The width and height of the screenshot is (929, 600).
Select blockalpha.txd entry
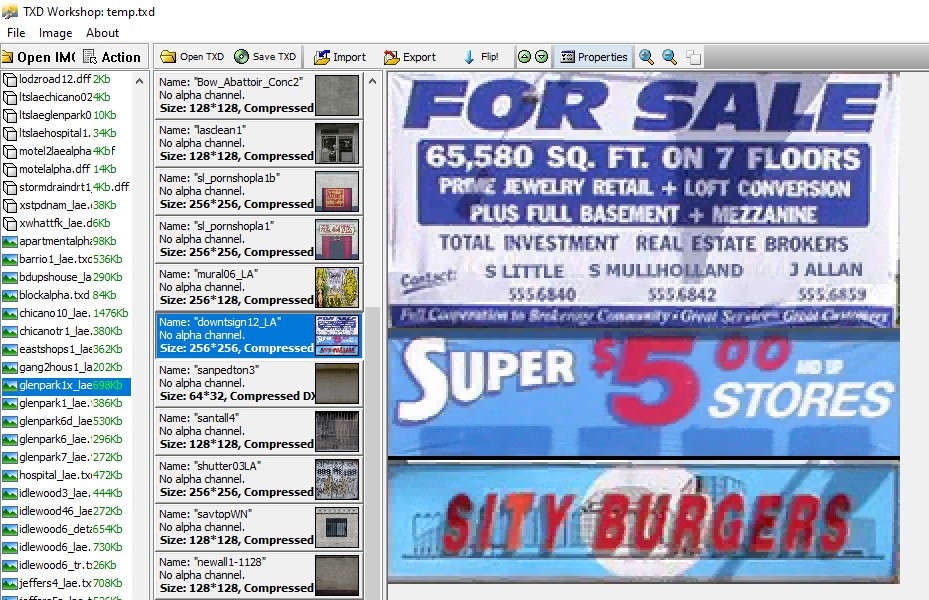[x=66, y=295]
